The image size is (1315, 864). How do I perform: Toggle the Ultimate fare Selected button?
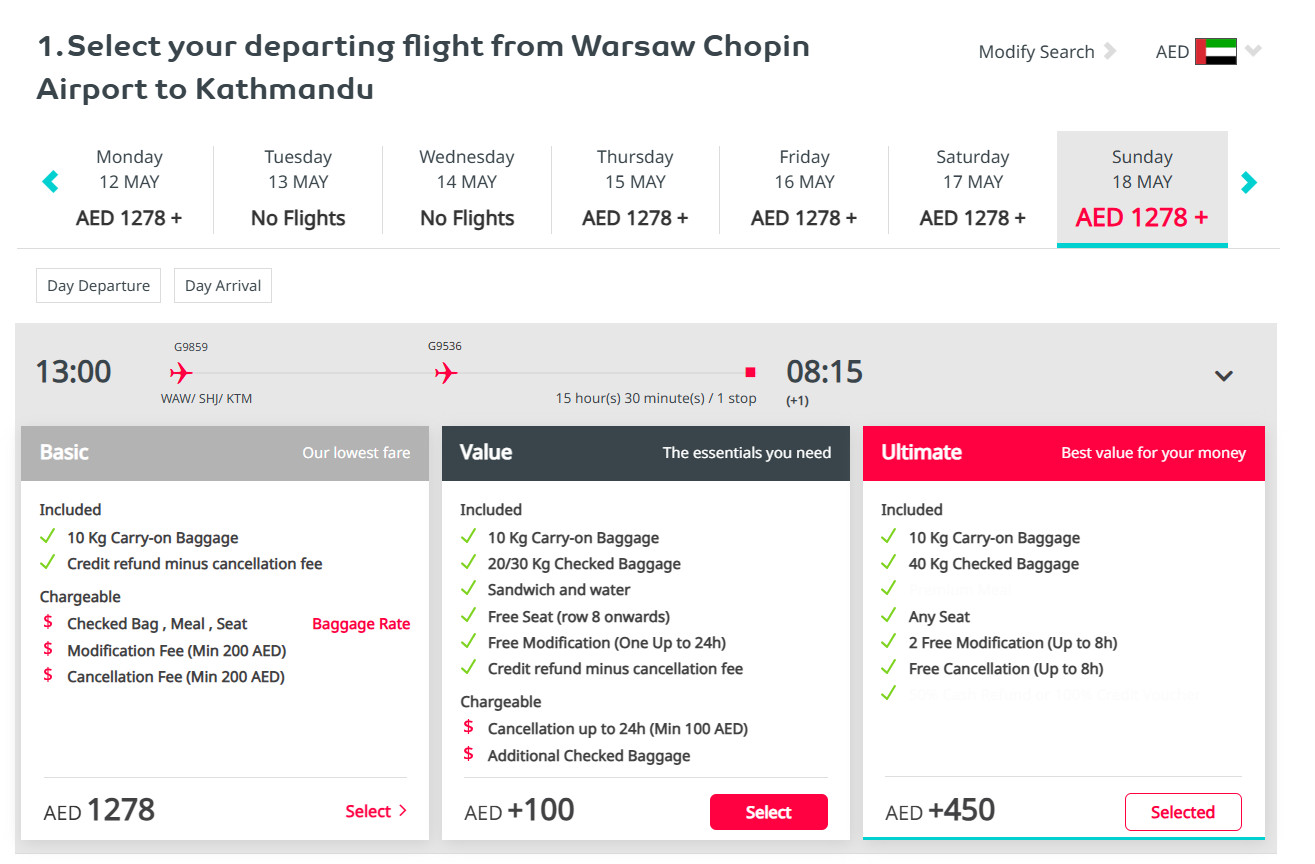[1183, 812]
